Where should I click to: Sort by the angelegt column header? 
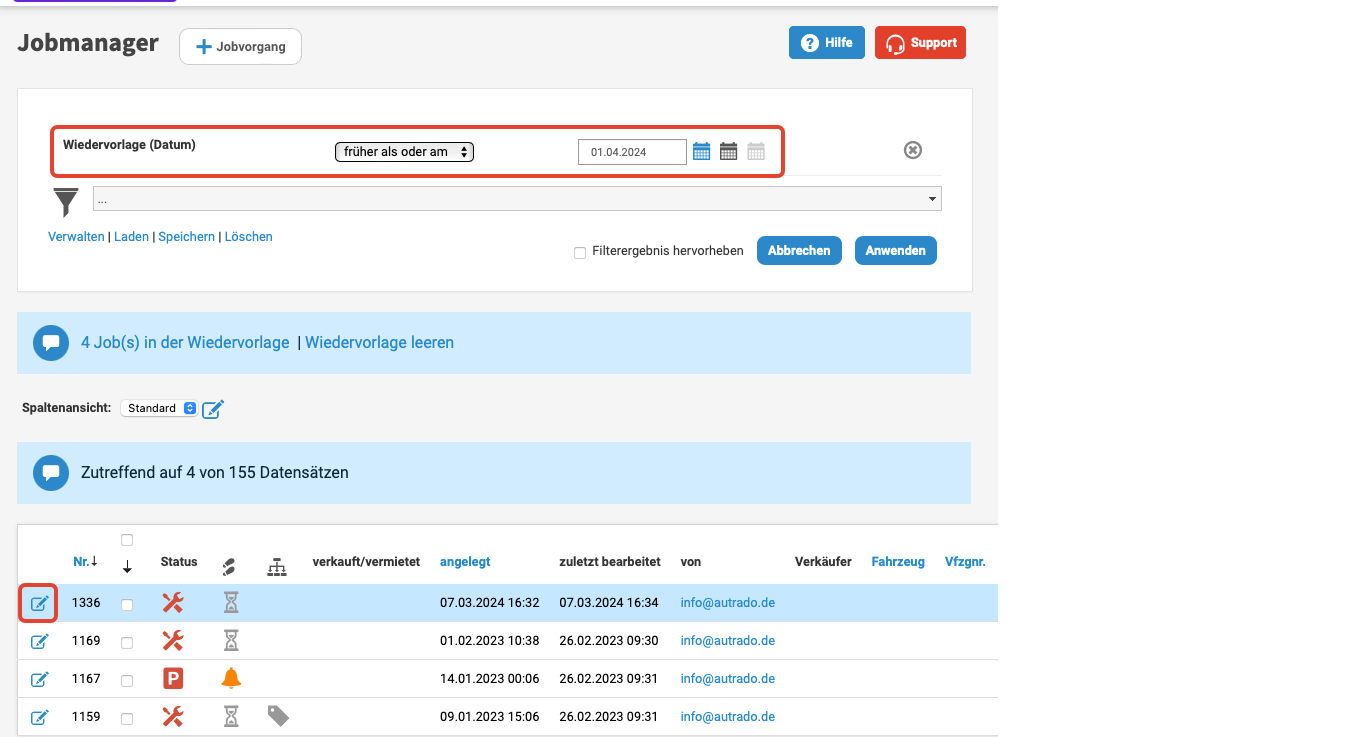465,562
